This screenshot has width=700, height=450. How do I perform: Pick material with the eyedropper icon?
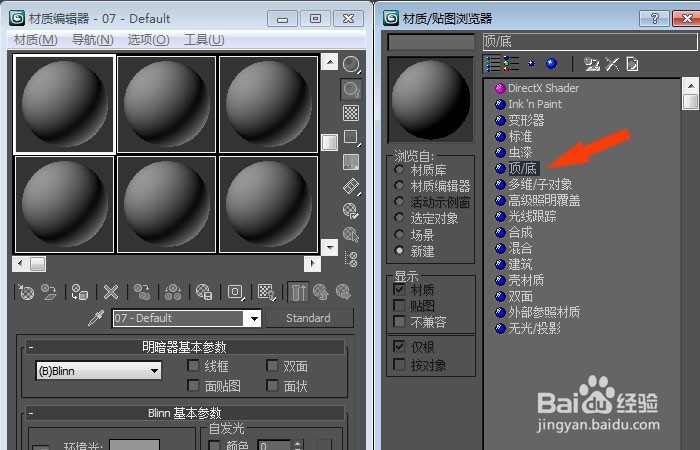coord(96,318)
